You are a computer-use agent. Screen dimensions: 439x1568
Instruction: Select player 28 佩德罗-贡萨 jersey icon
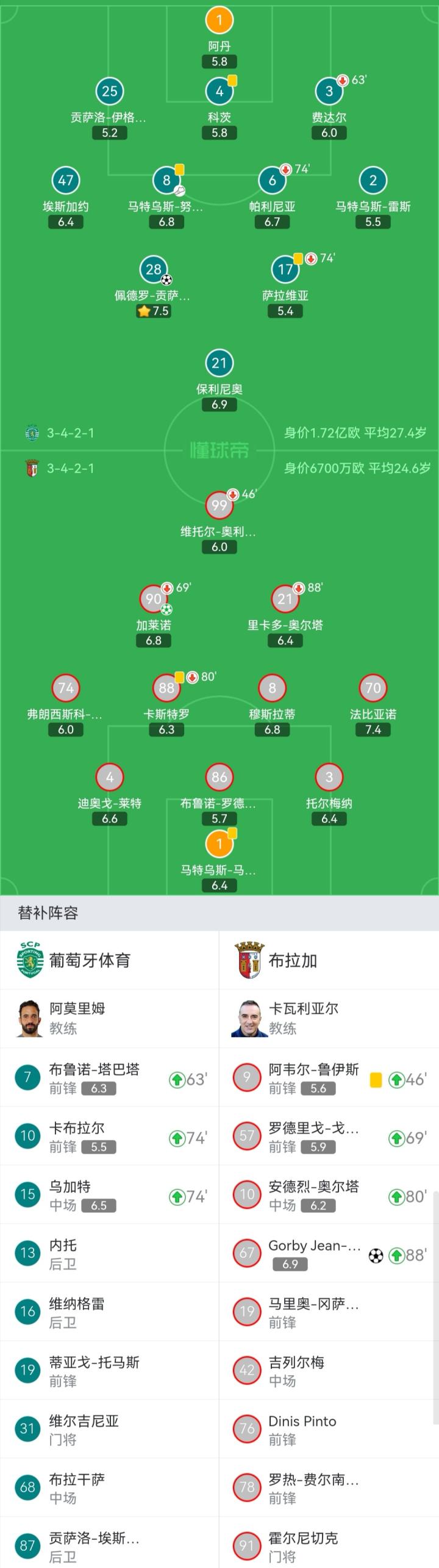click(x=154, y=269)
